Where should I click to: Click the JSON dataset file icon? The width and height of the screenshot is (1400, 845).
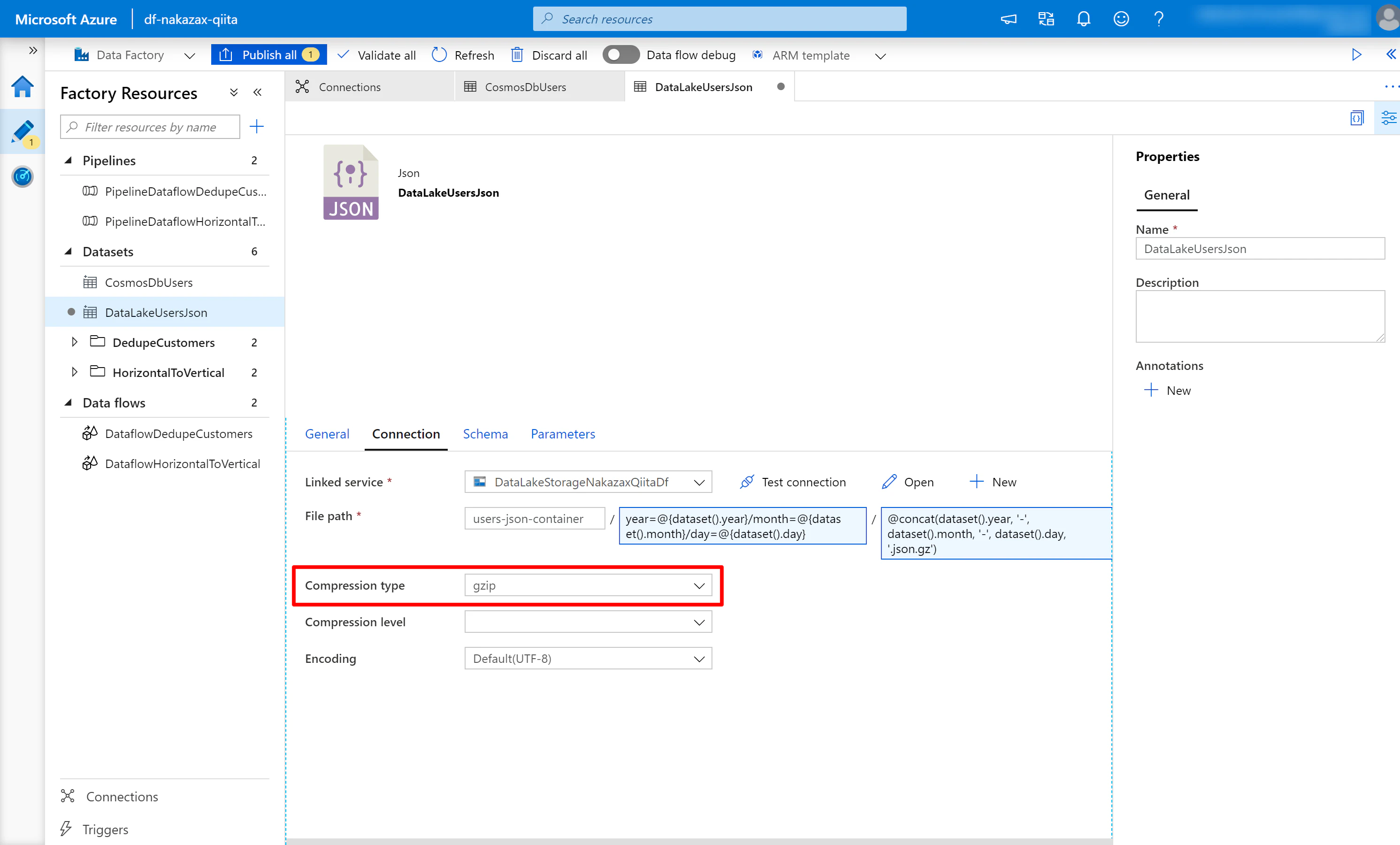(351, 182)
